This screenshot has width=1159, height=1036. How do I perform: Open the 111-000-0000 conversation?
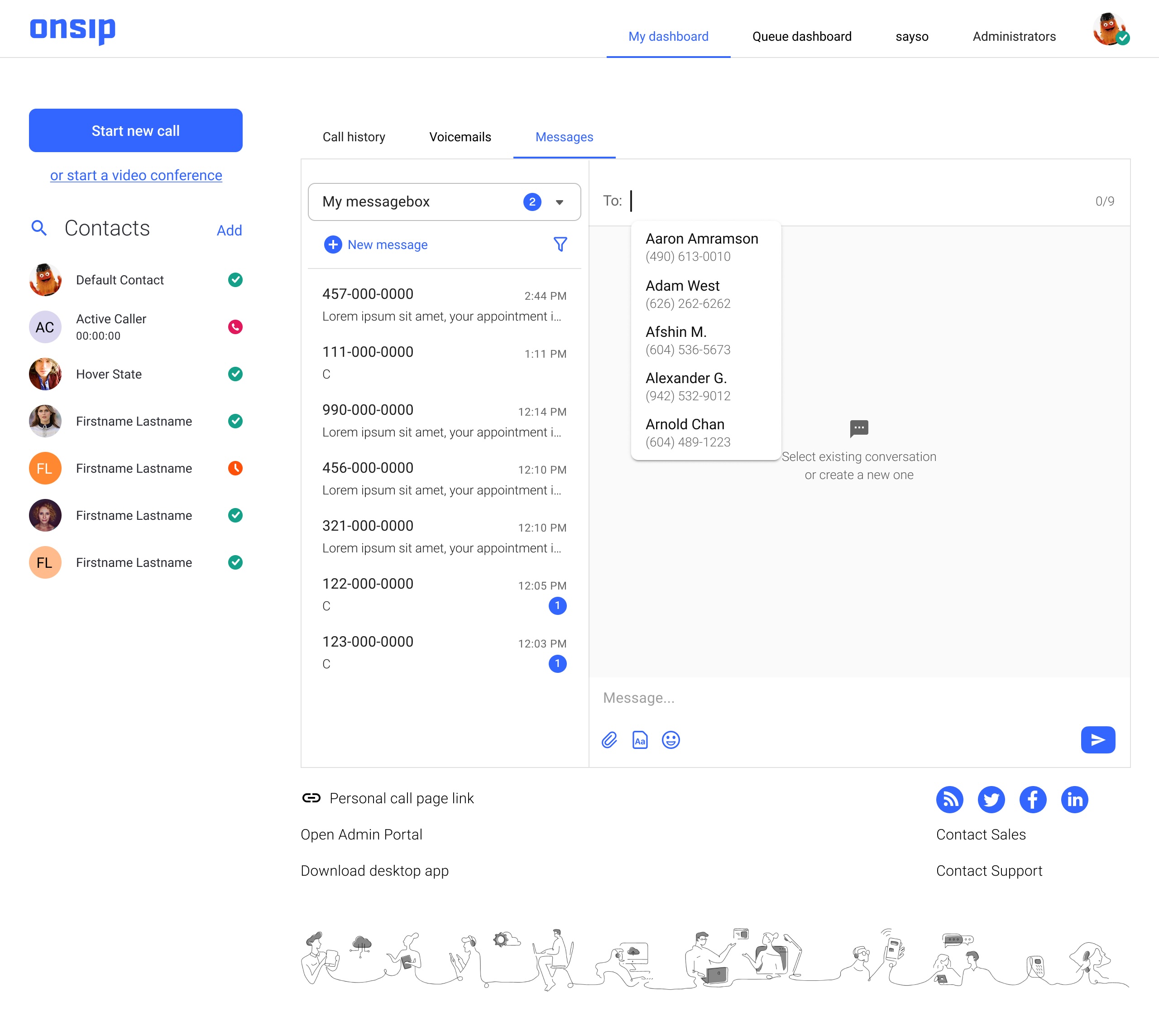(444, 363)
